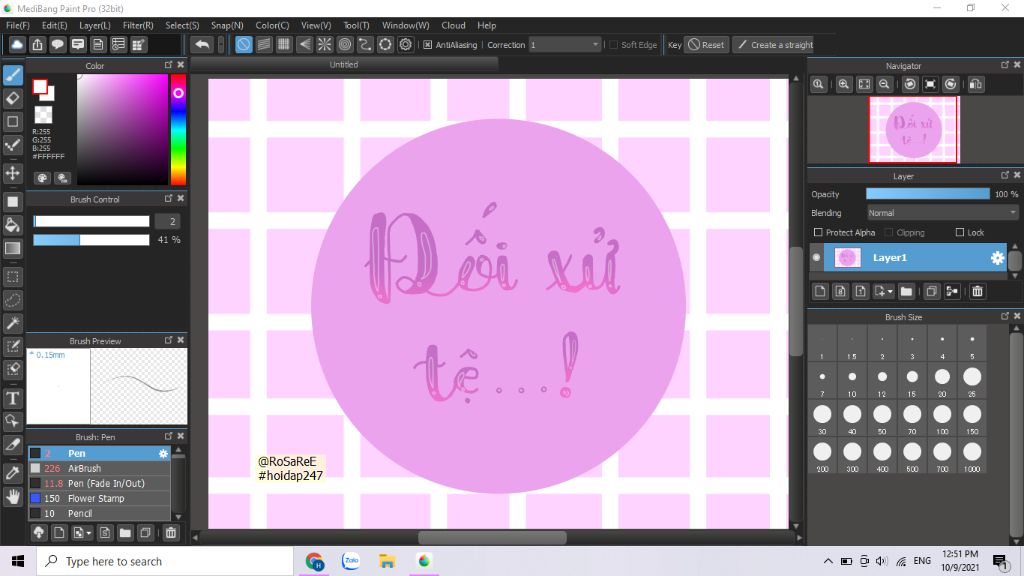Select the Lasso selection tool

12,300
